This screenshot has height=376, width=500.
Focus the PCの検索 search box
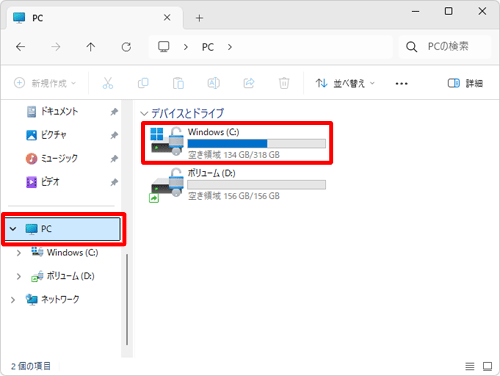click(445, 47)
